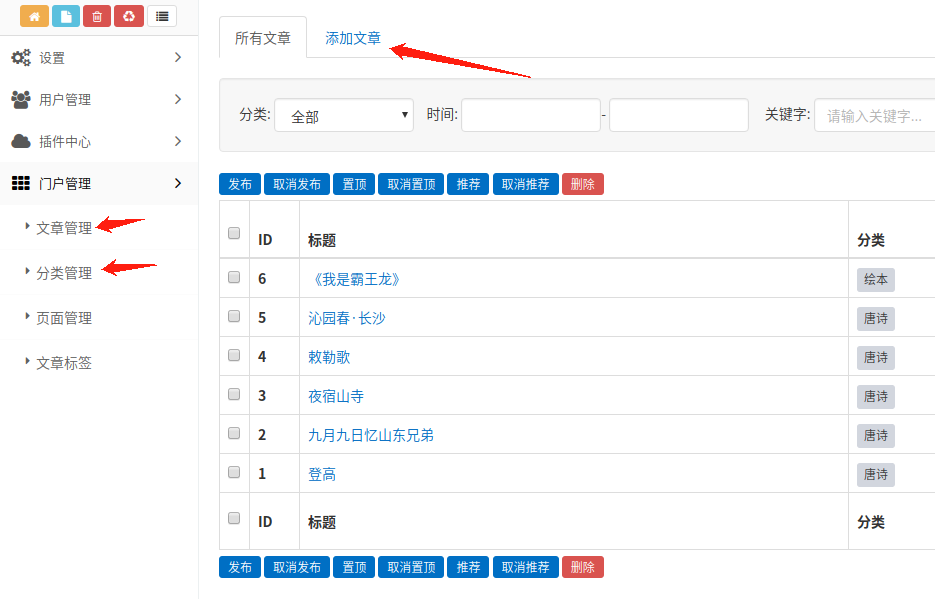The width and height of the screenshot is (935, 599).
Task: Click the top 取消置顶 button
Action: coord(411,184)
